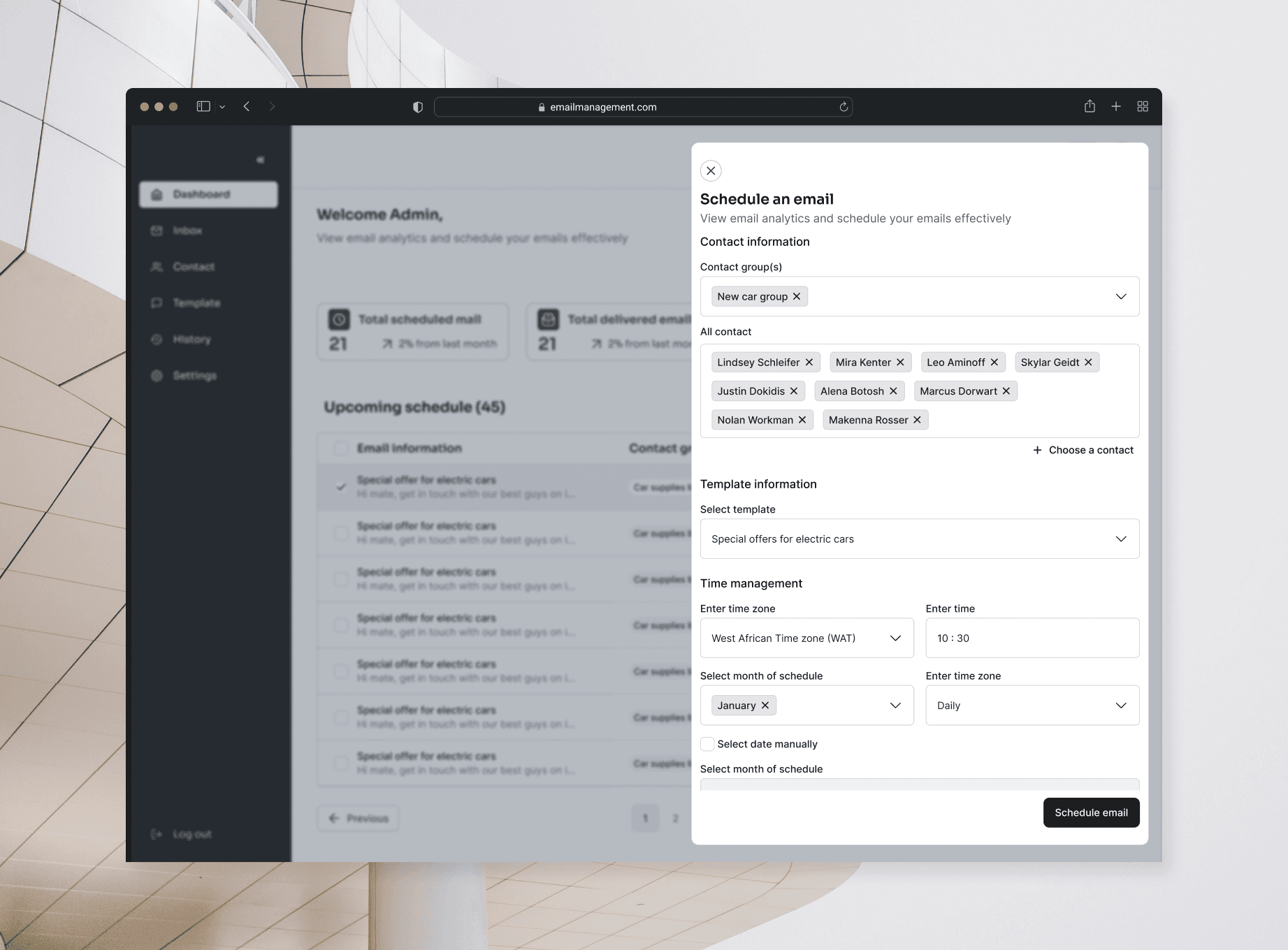
Task: Click the Total delivered email icon
Action: 548,319
